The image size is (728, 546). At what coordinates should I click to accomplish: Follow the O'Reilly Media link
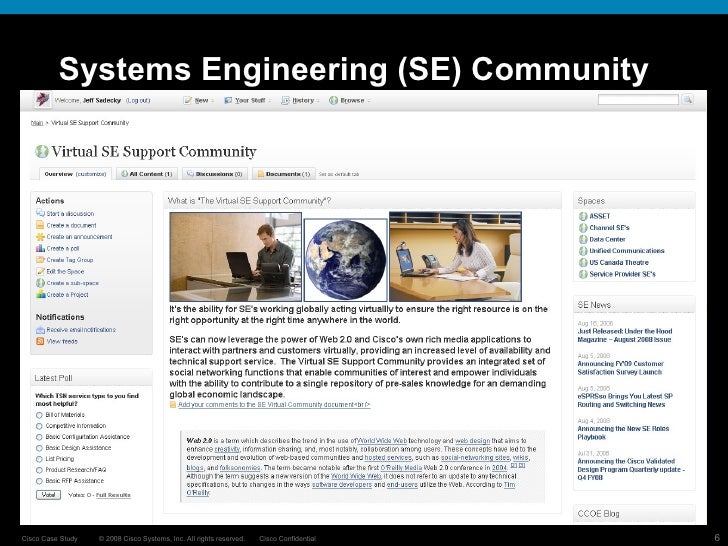point(401,468)
